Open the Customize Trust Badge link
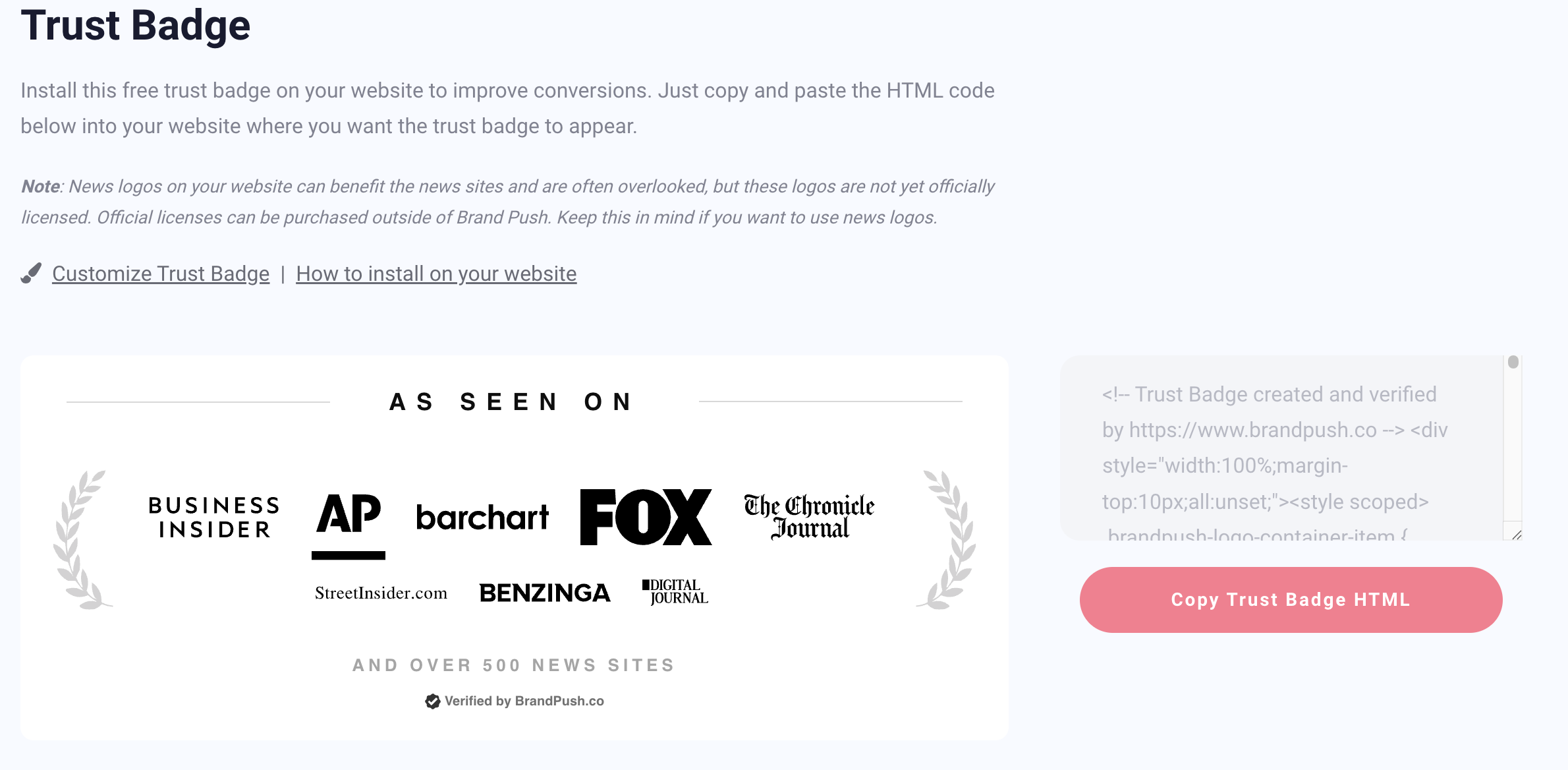 pos(161,274)
